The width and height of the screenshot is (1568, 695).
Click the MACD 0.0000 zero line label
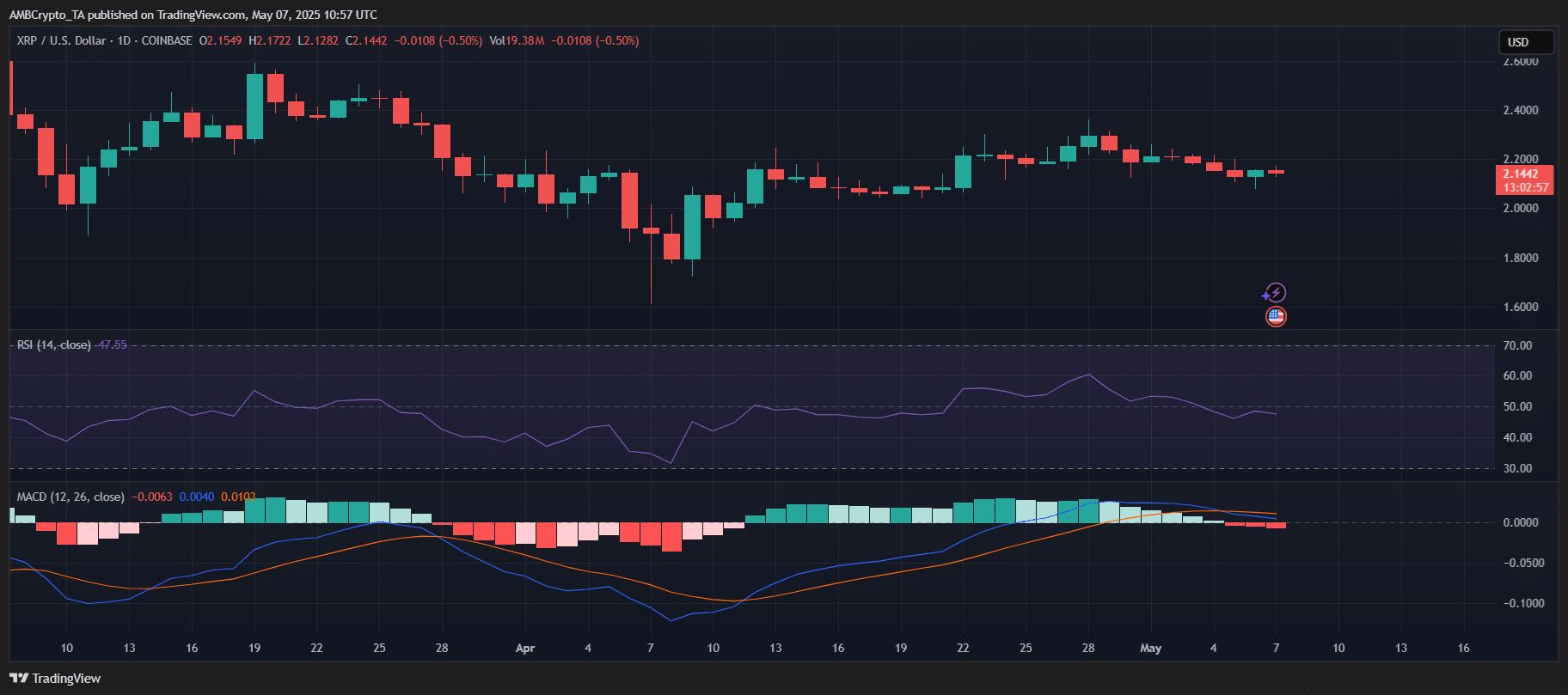(1520, 522)
